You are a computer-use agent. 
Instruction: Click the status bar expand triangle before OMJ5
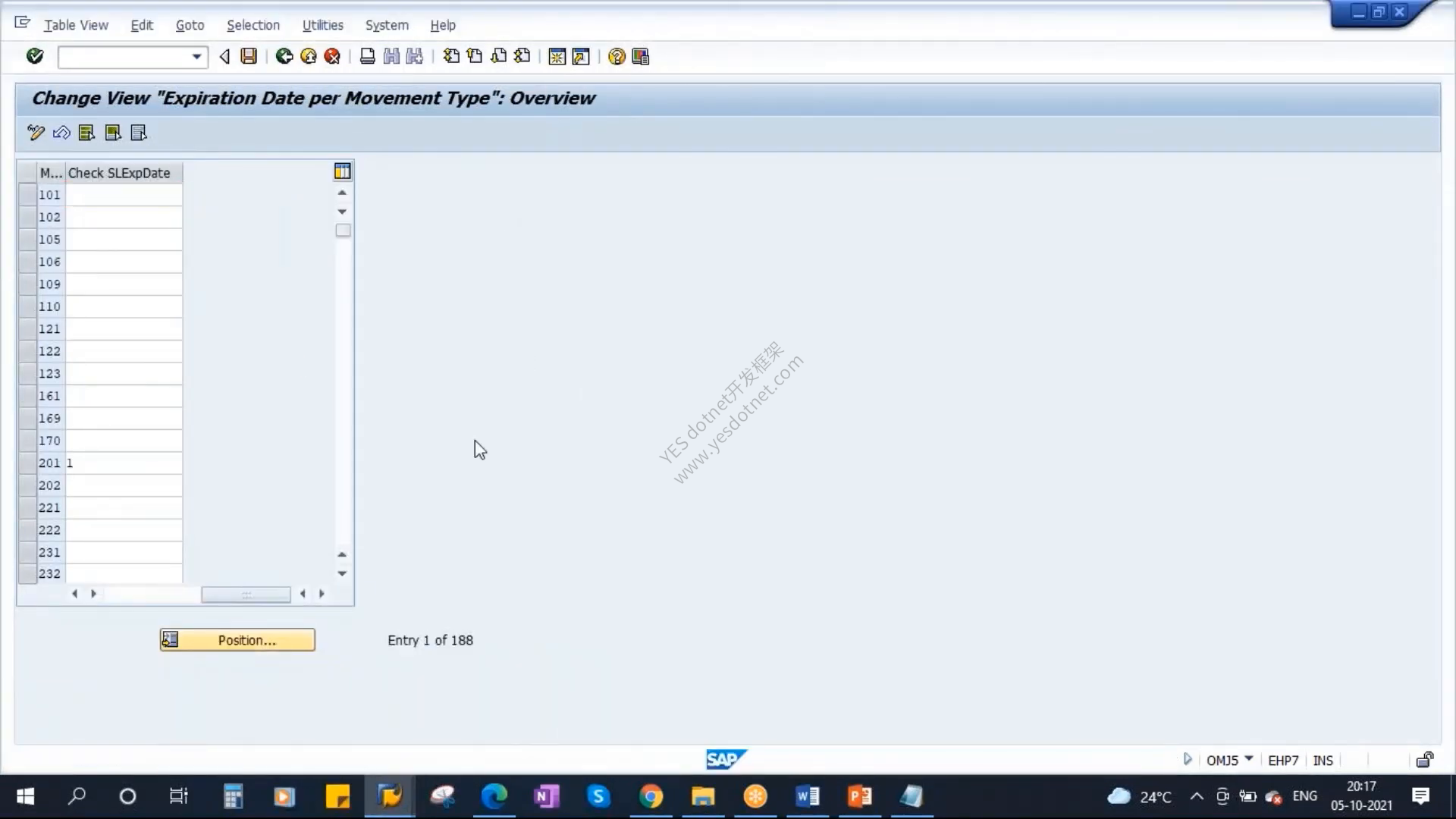tap(1188, 759)
